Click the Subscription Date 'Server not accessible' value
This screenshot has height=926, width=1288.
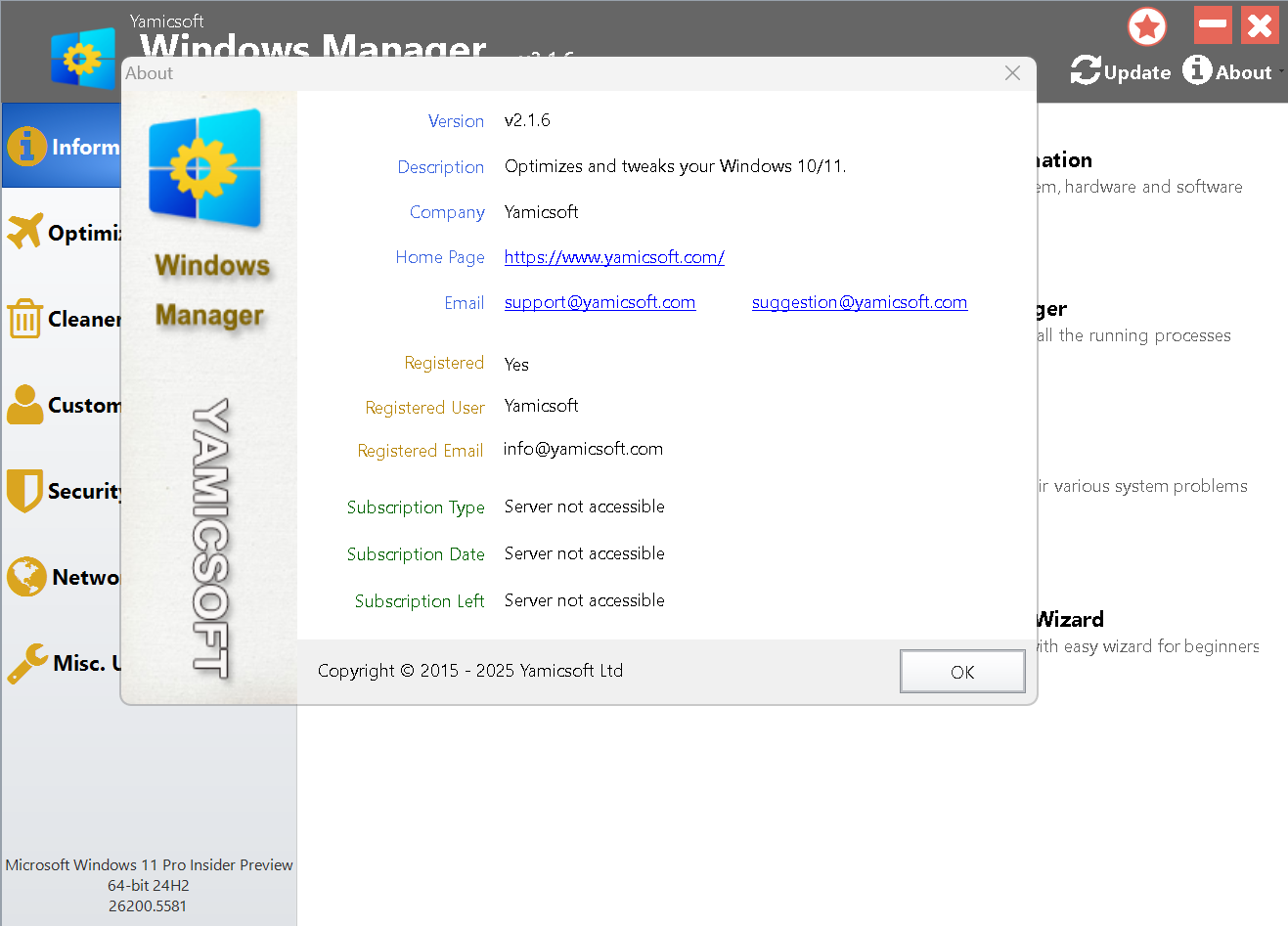coord(584,553)
